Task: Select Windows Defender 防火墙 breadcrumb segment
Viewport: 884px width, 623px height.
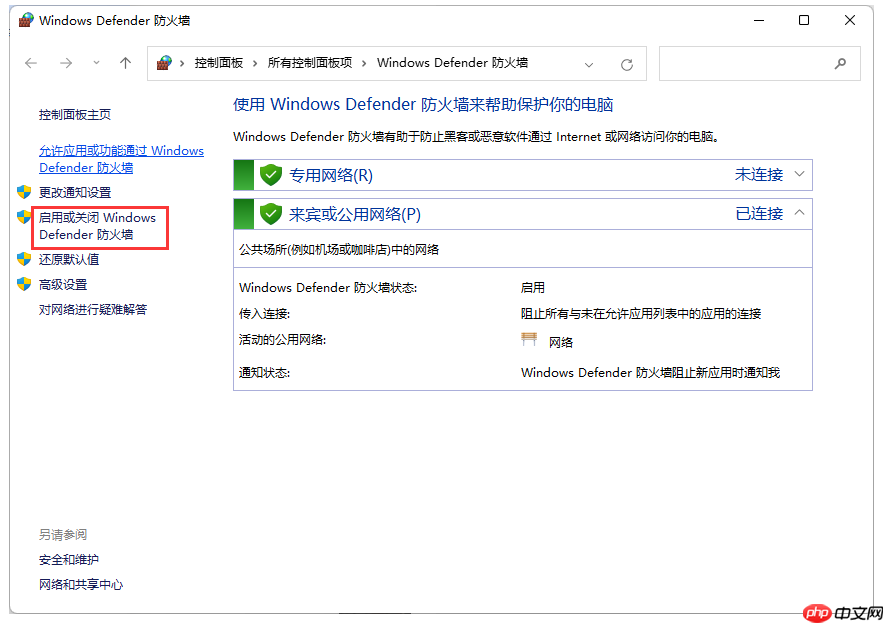Action: pyautogui.click(x=452, y=63)
